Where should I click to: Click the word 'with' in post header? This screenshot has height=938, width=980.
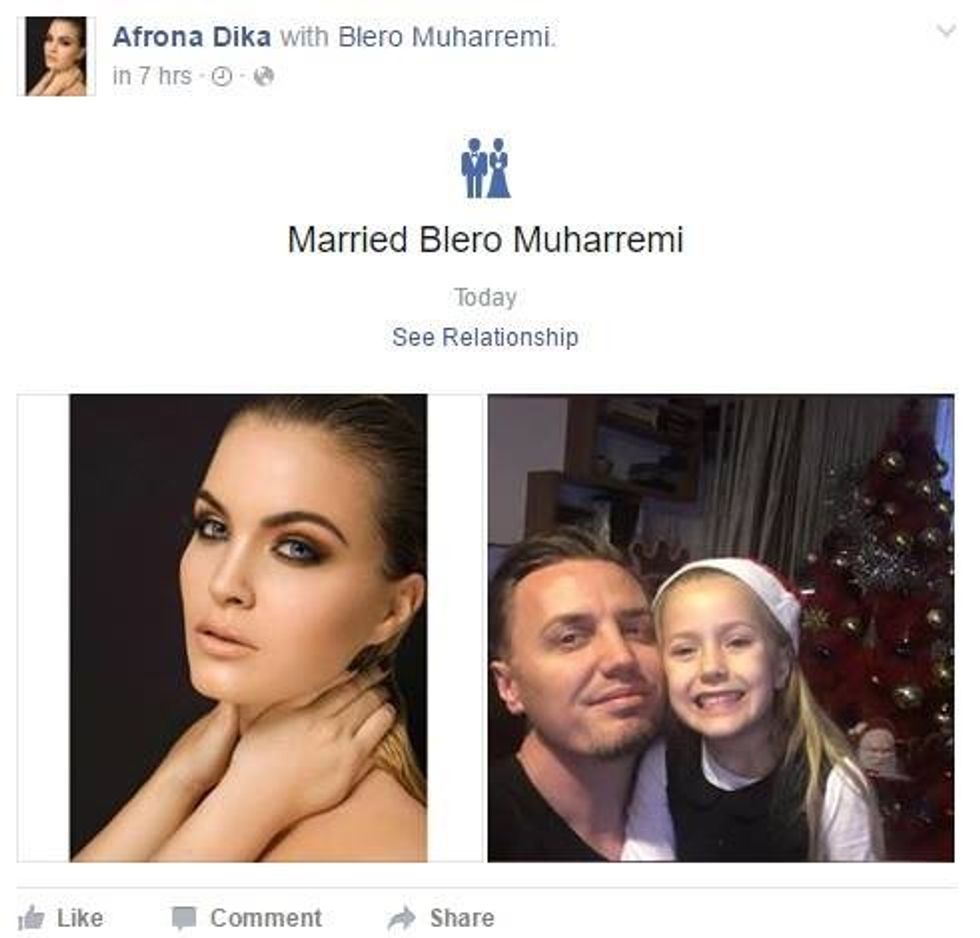[x=304, y=37]
